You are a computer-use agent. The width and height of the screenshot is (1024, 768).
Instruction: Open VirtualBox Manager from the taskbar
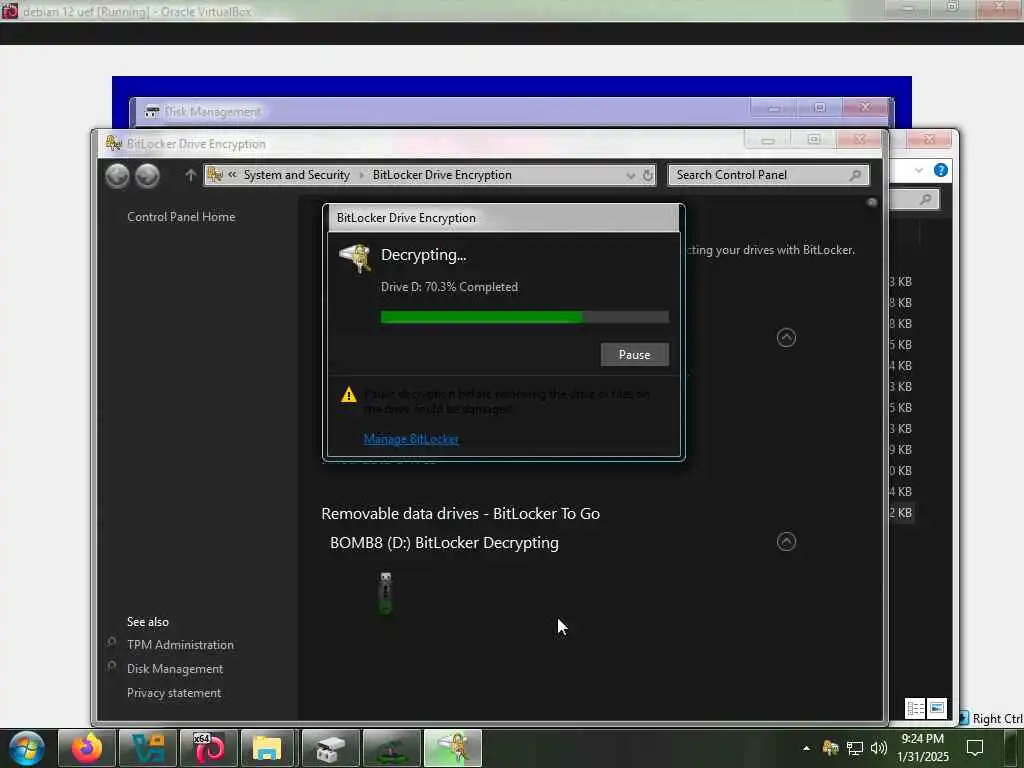tap(148, 748)
